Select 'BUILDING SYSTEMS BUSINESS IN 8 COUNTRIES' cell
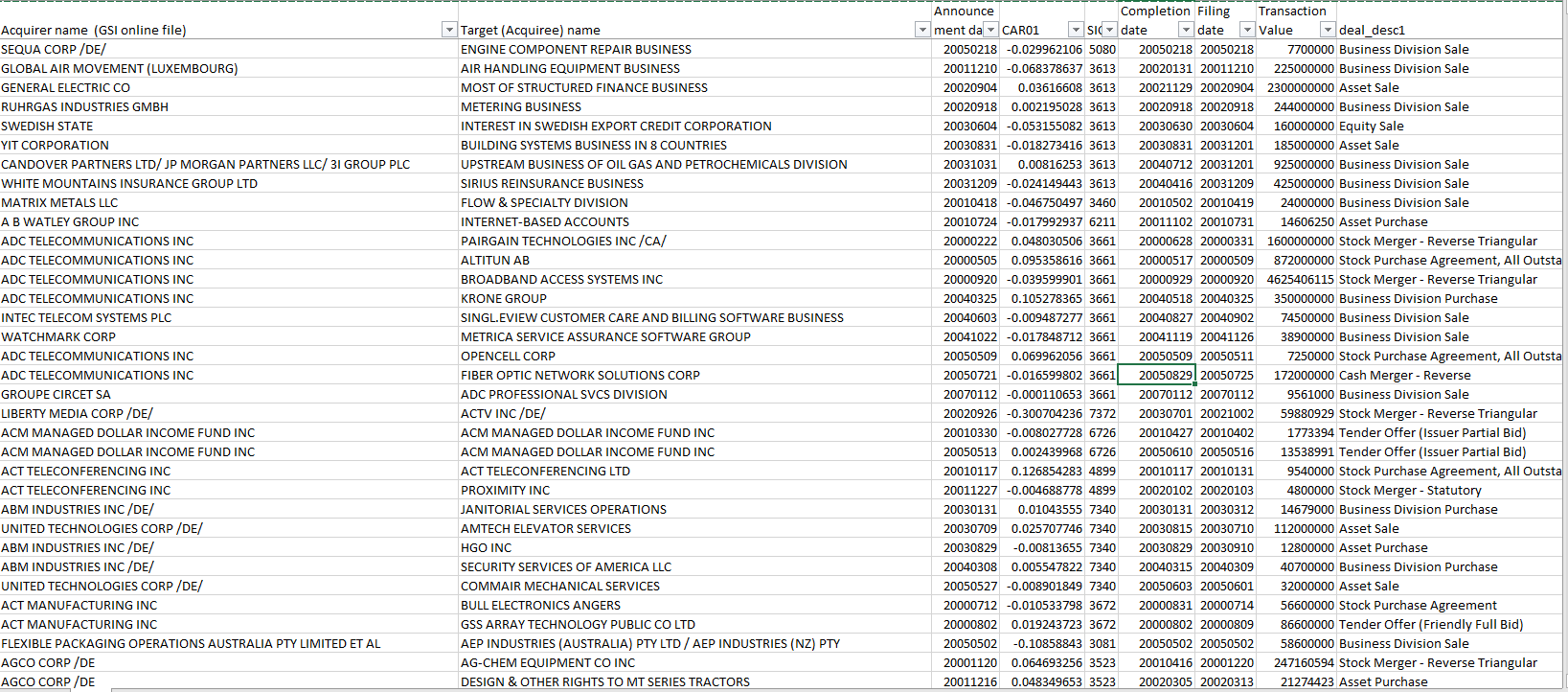1568x692 pixels. [694, 145]
